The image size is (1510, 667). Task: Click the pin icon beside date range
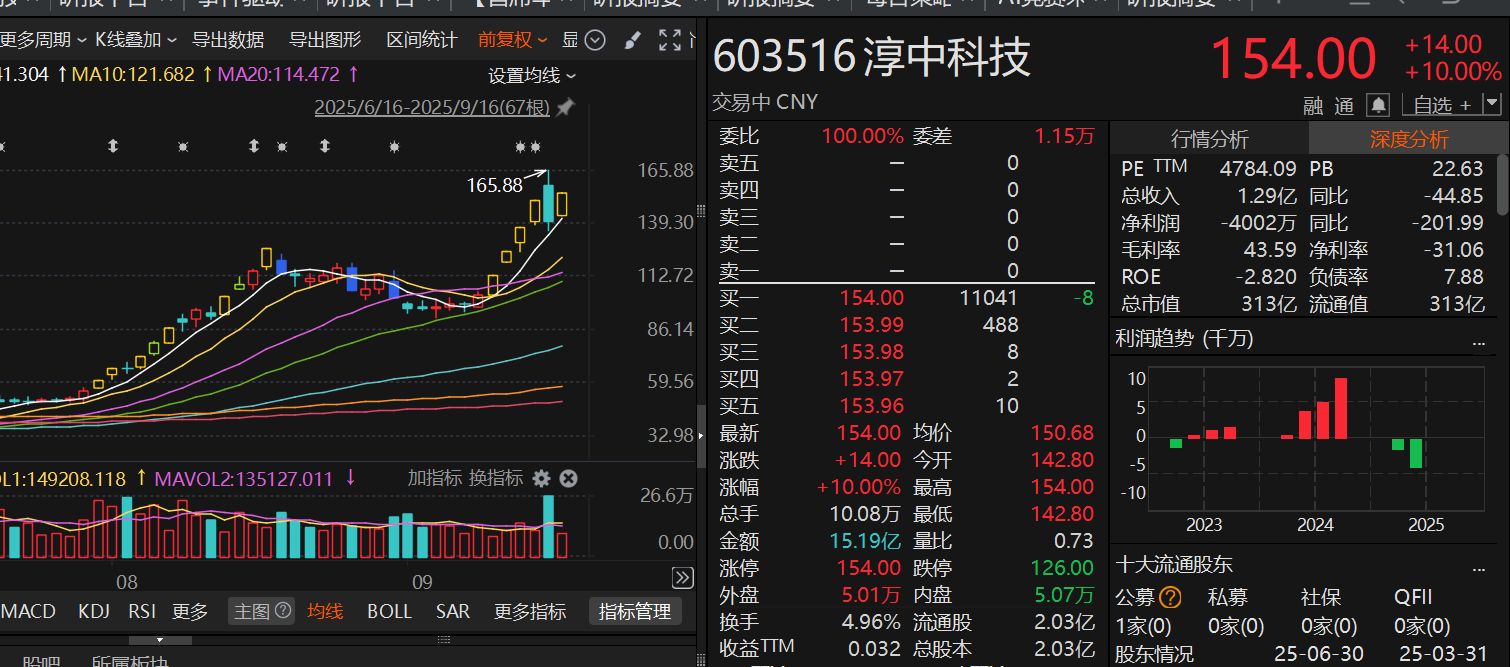(x=565, y=107)
